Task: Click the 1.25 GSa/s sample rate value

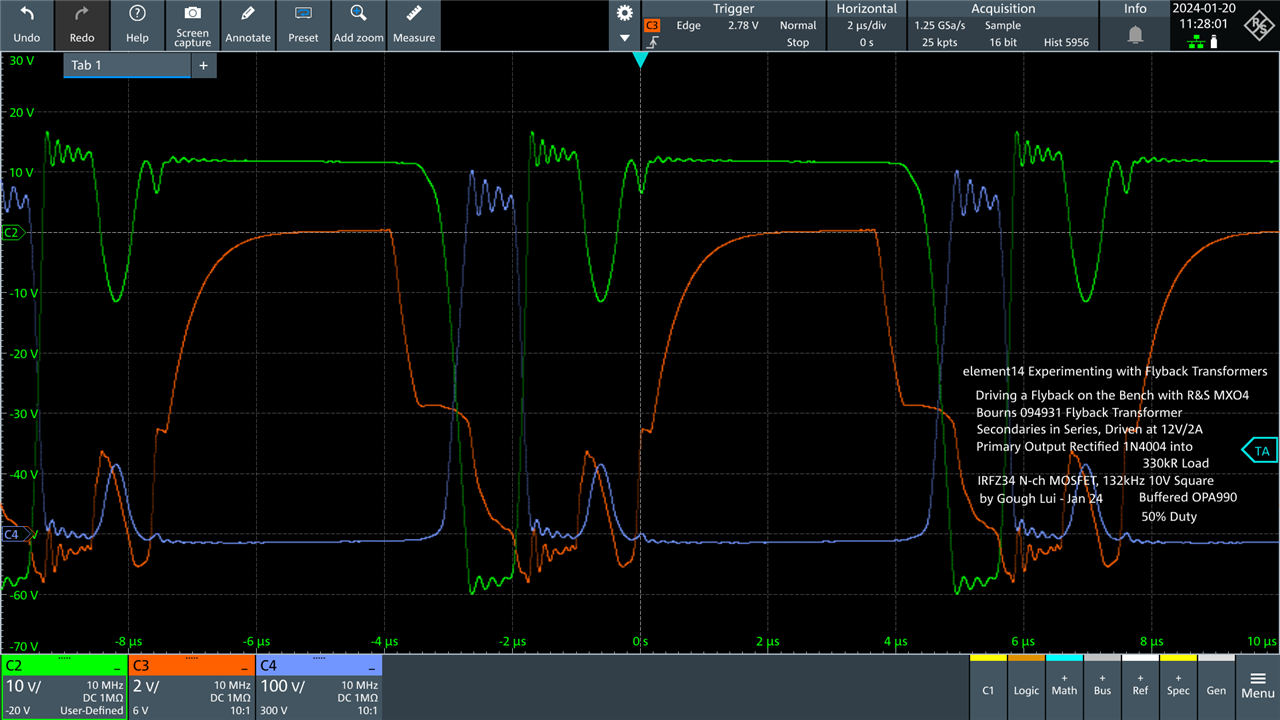Action: [939, 26]
